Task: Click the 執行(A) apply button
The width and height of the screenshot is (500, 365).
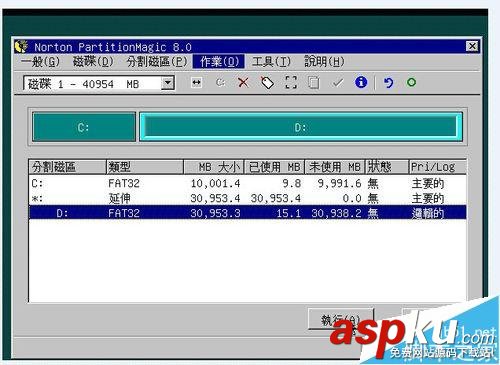Action: pos(341,319)
